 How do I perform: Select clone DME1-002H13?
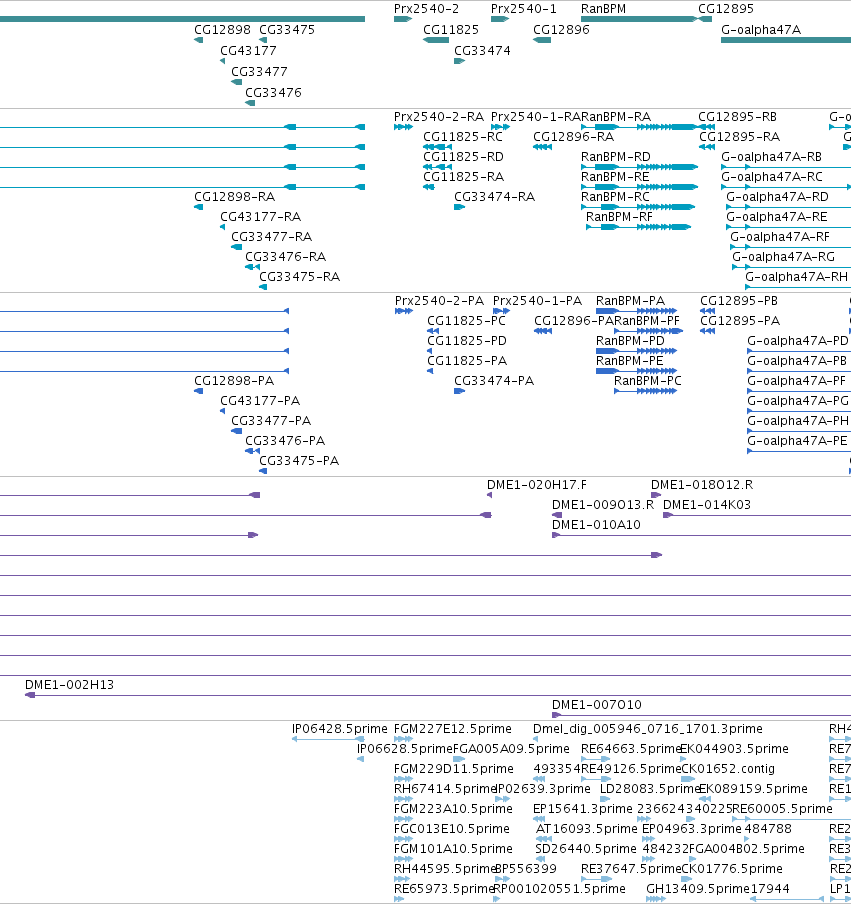(69, 685)
